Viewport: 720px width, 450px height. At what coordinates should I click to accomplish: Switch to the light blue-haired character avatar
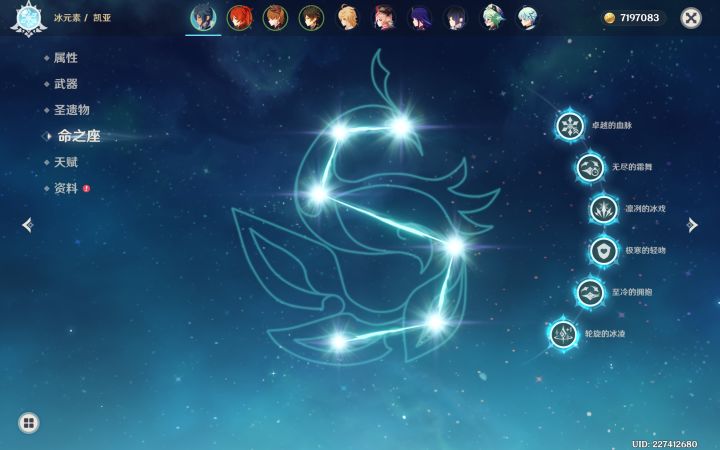[x=528, y=18]
